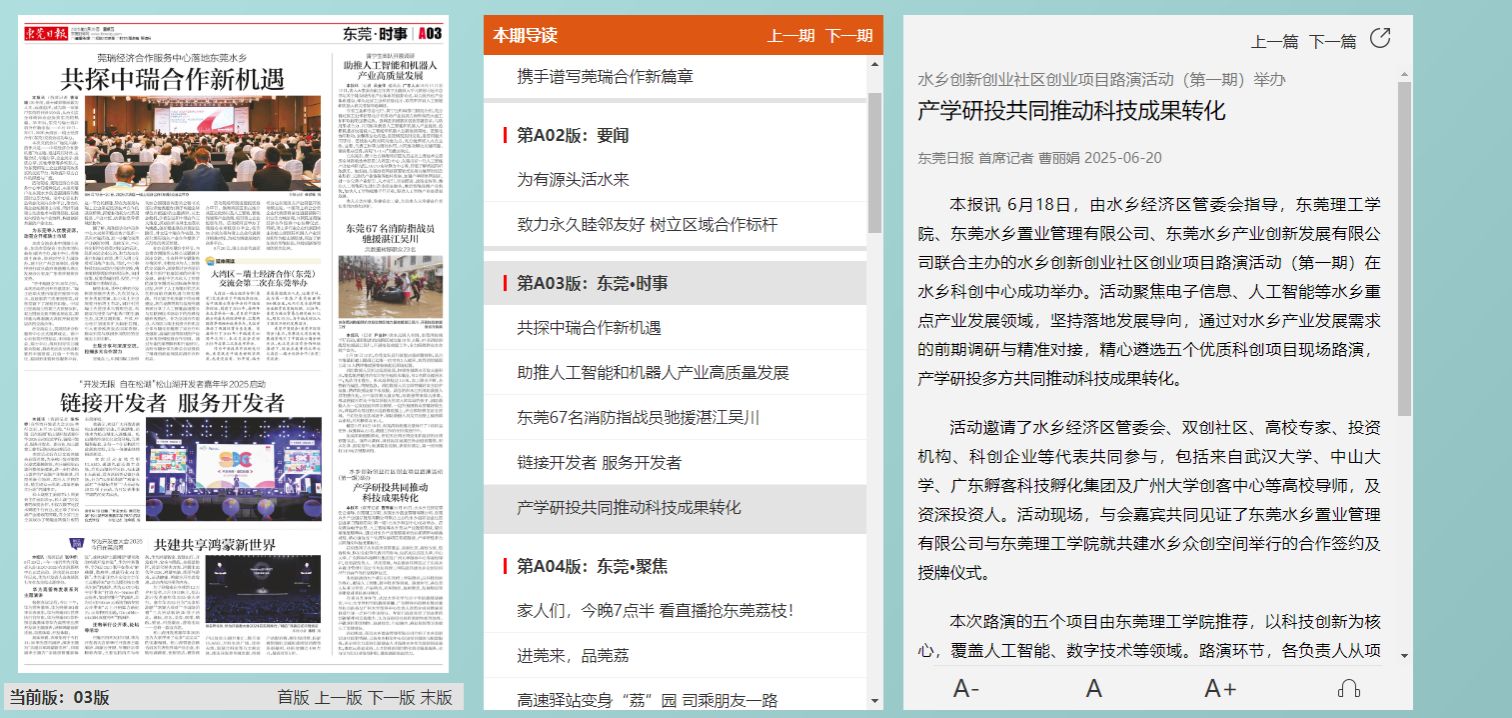1512x718 pixels.
Task: Click the headphone audio listen icon
Action: click(x=1348, y=689)
